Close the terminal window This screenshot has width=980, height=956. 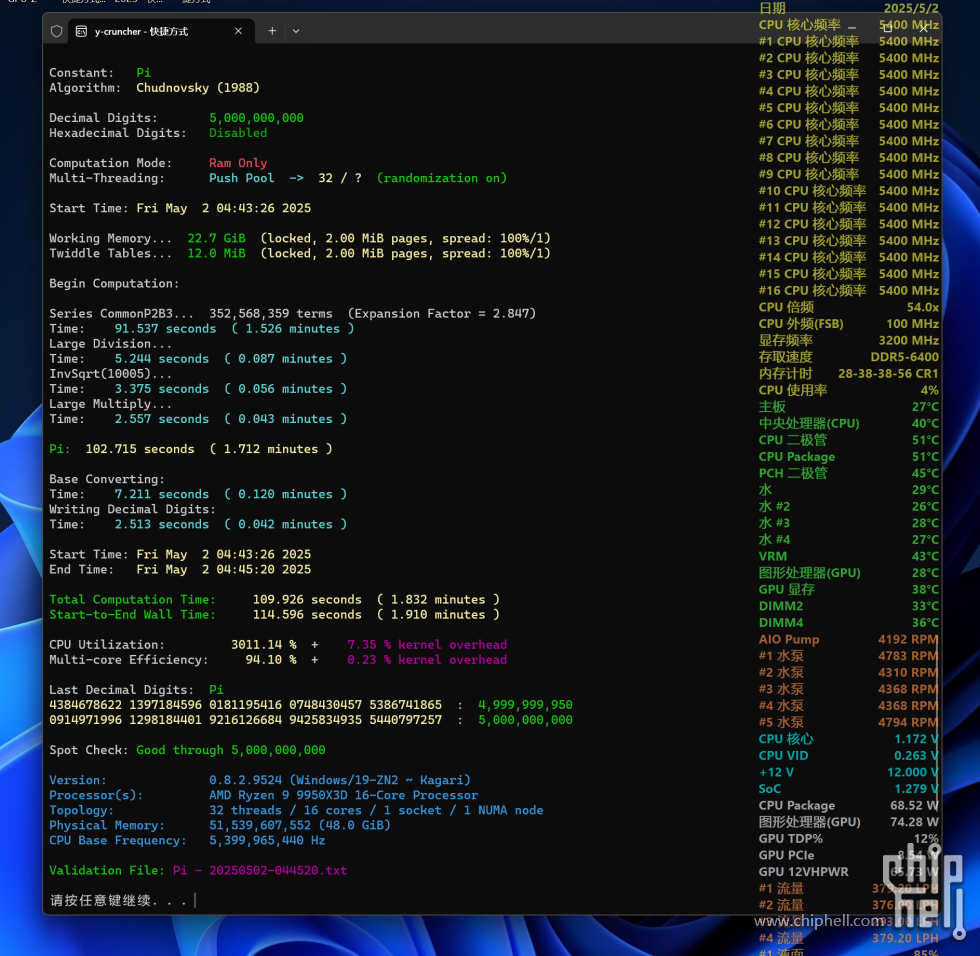pyautogui.click(x=924, y=28)
